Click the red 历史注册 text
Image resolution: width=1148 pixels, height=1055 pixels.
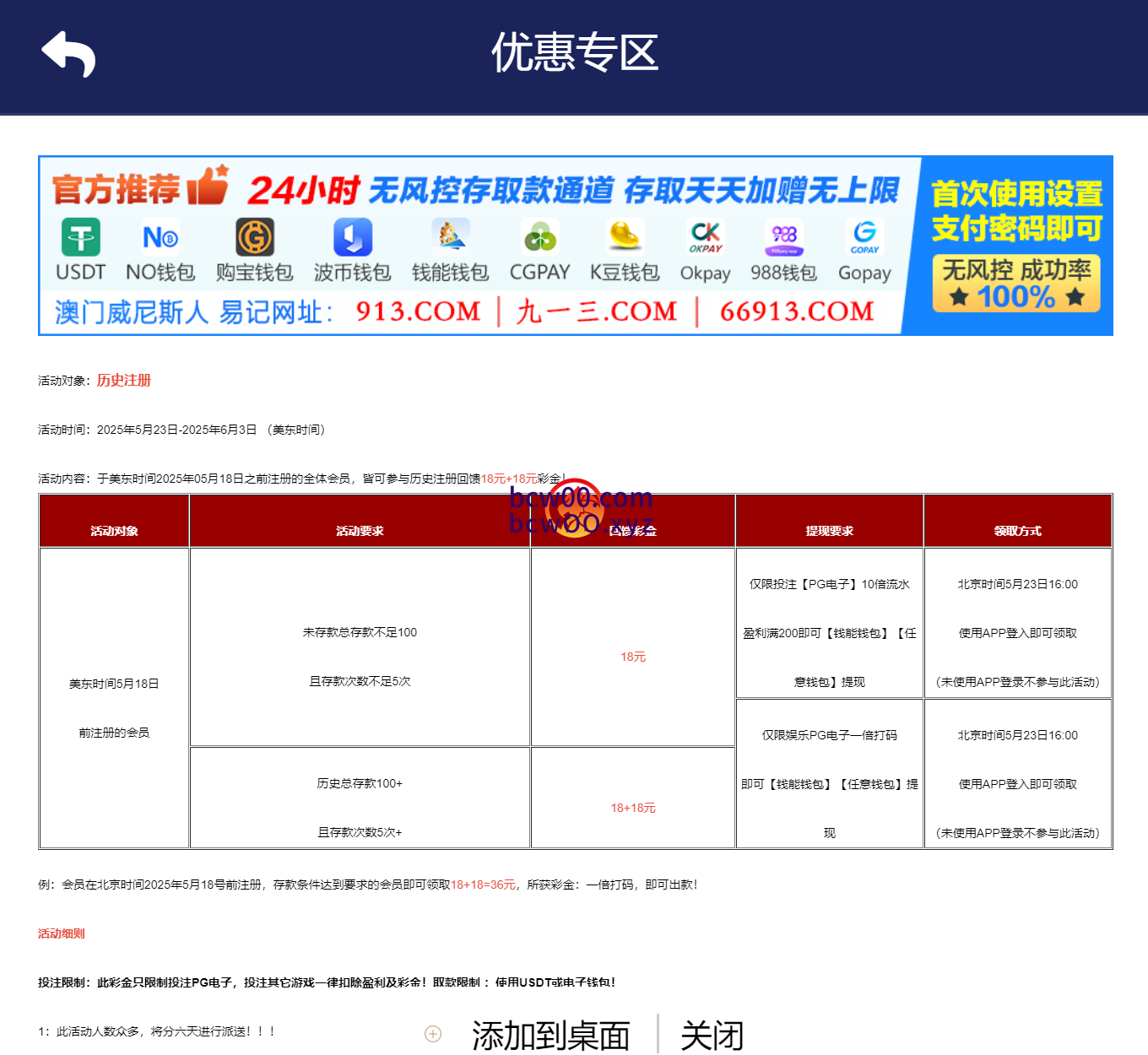click(124, 381)
